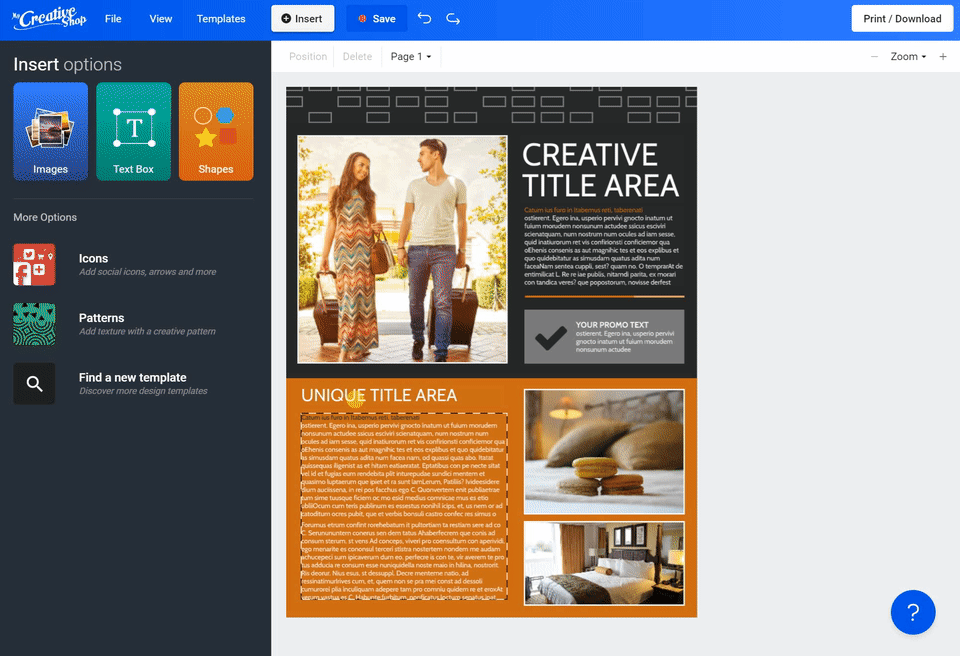Click the Find a new template search icon
This screenshot has width=960, height=656.
point(34,384)
